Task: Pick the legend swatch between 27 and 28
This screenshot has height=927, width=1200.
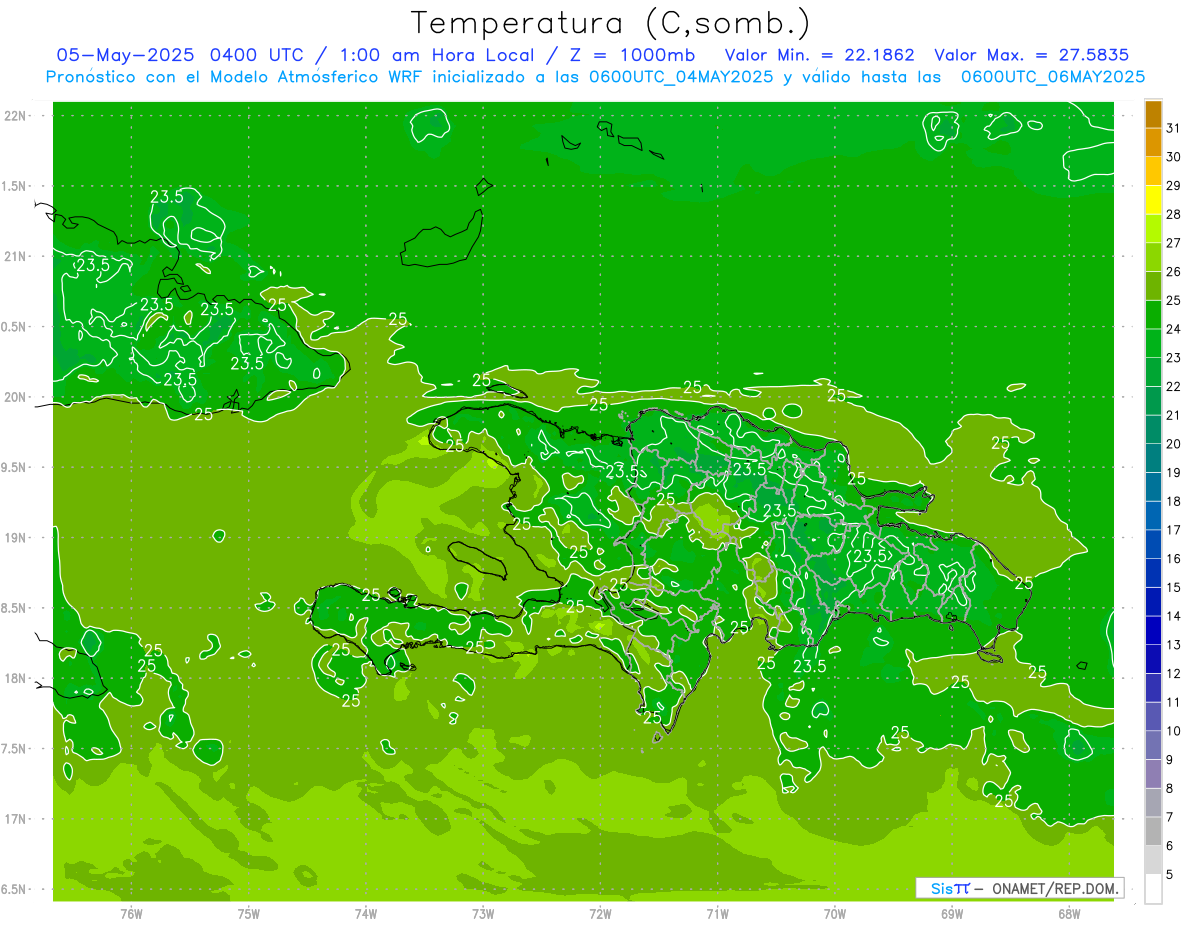Action: (x=1153, y=228)
